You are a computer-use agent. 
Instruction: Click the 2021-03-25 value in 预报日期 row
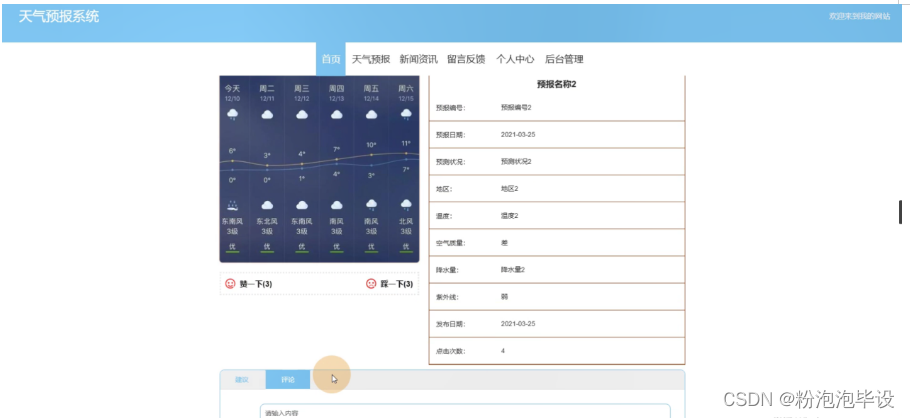518,135
